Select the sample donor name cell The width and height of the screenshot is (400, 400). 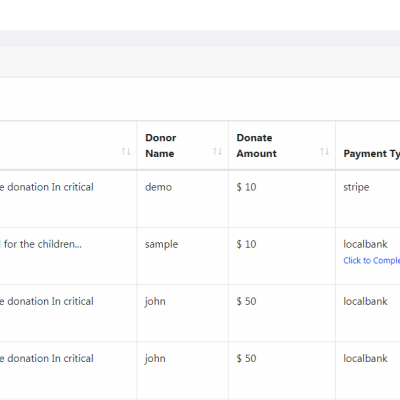click(x=162, y=244)
